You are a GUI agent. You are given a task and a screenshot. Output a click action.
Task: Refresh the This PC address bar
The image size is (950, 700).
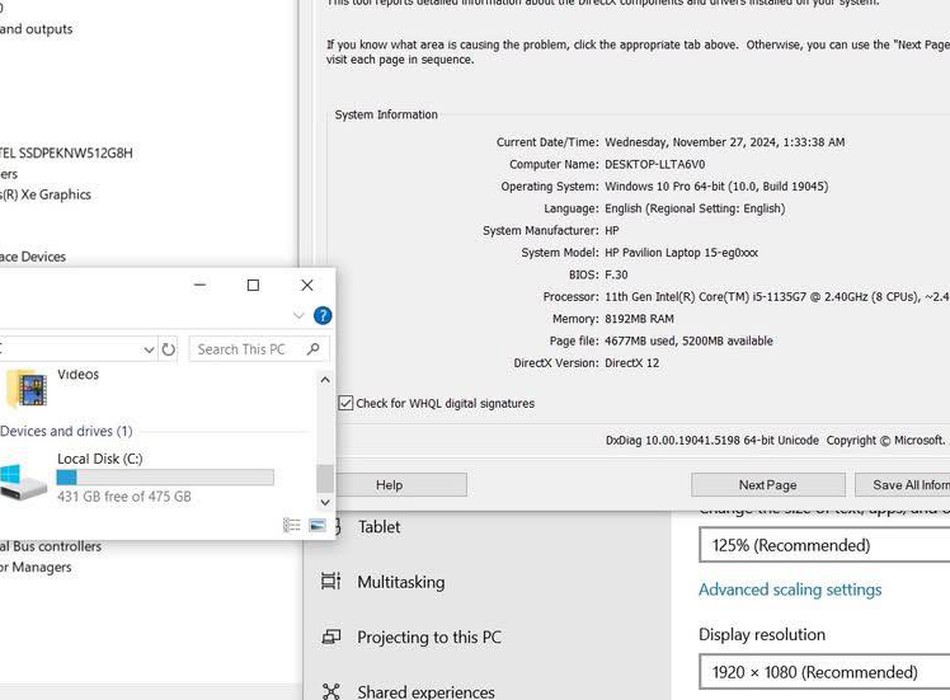tap(168, 349)
